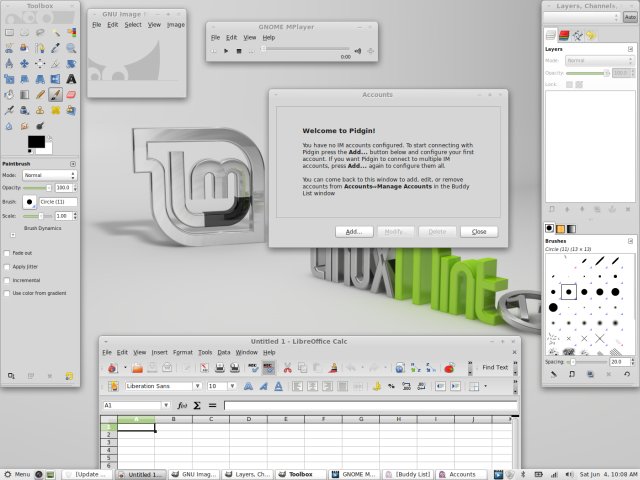
Task: Click the volume icon in GNOME MPlayer
Action: (358, 51)
